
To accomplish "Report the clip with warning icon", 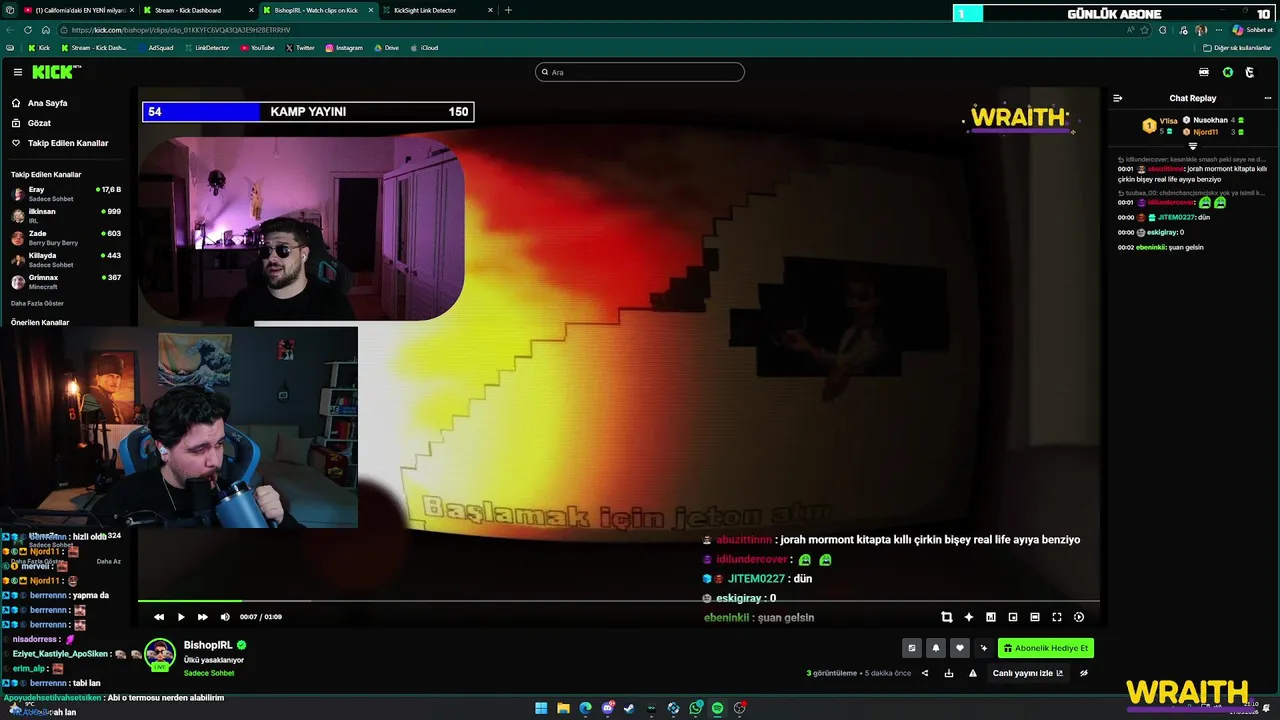I will (973, 673).
